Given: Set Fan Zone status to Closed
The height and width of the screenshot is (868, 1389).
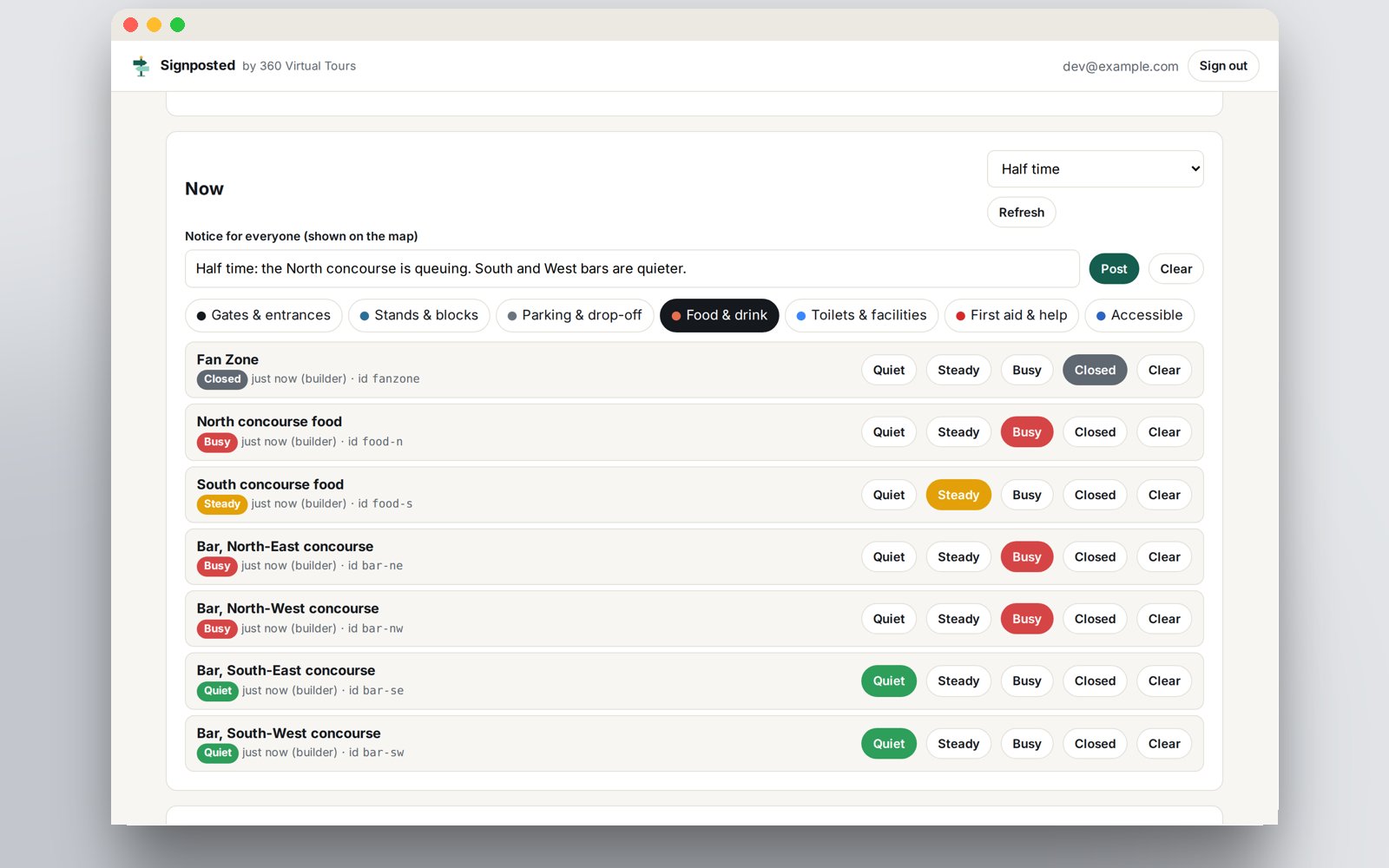Looking at the screenshot, I should click(x=1095, y=370).
